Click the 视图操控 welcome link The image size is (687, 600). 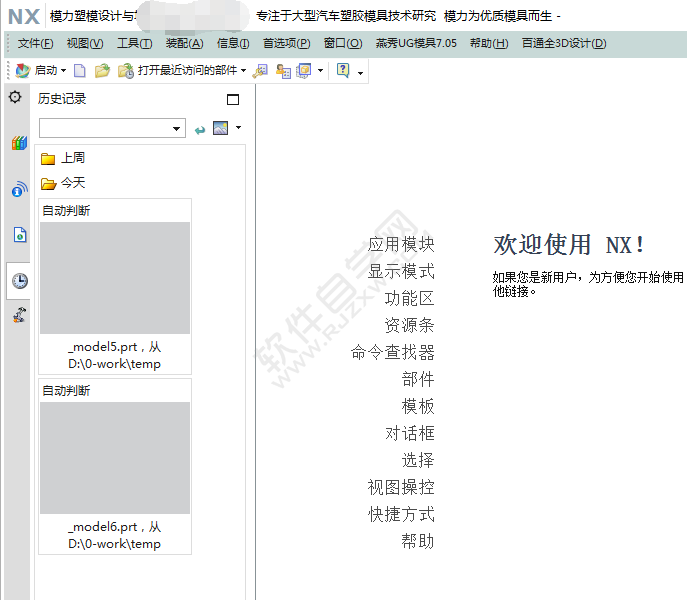click(400, 487)
